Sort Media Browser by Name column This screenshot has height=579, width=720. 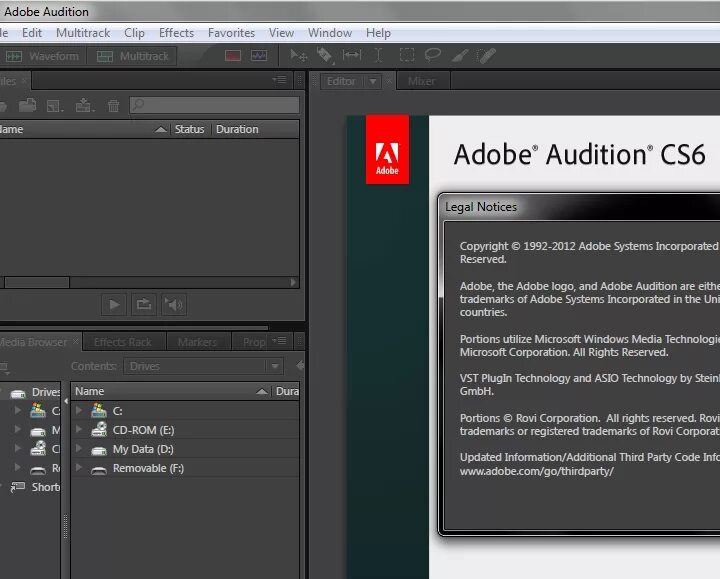[90, 391]
